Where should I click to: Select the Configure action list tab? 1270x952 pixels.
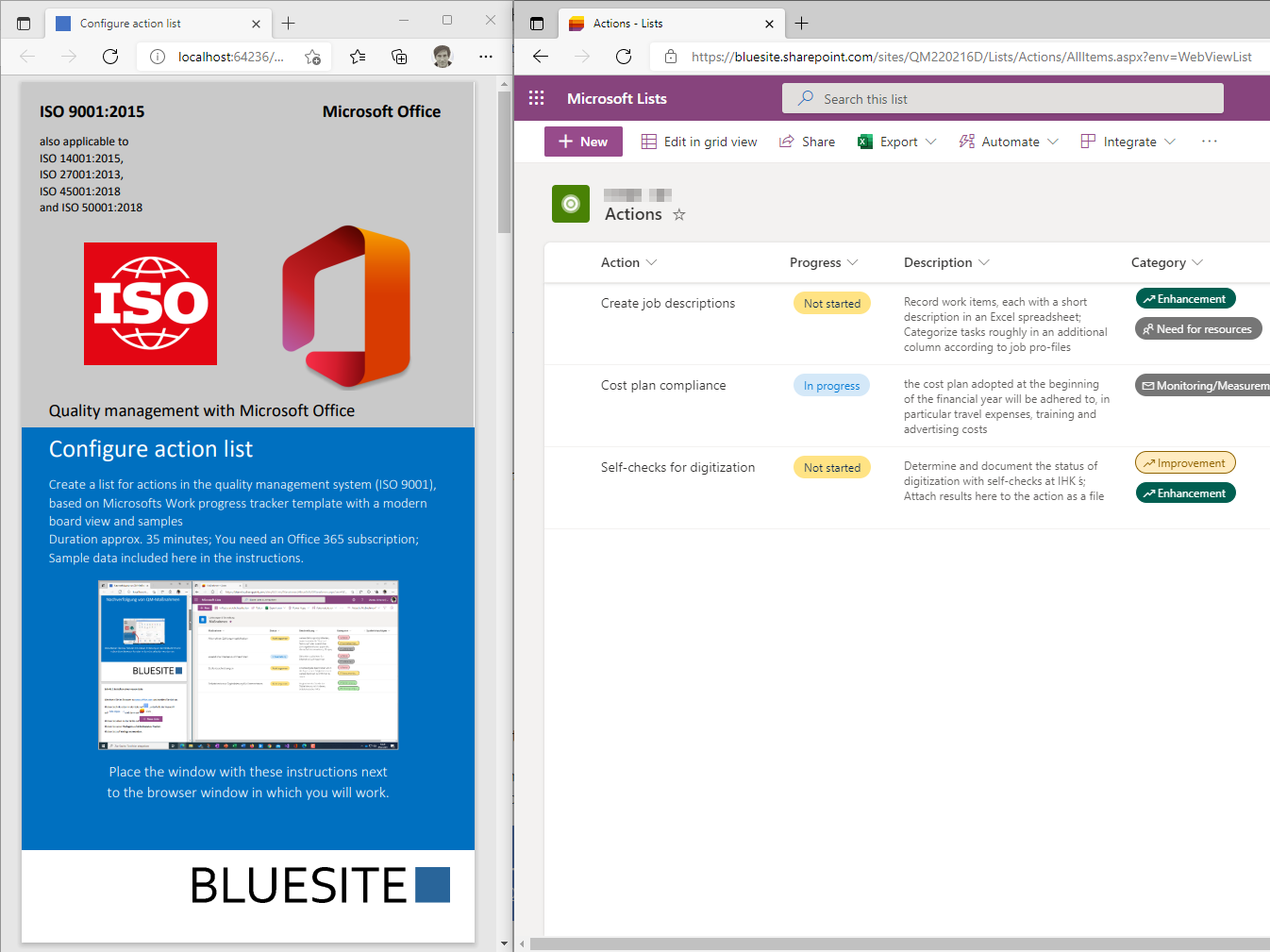coord(158,24)
